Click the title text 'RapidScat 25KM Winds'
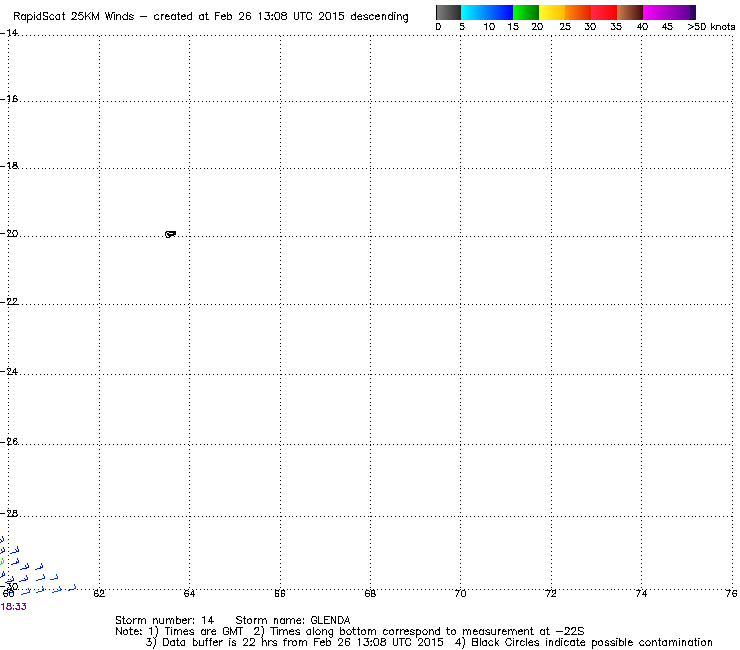 [x=74, y=16]
